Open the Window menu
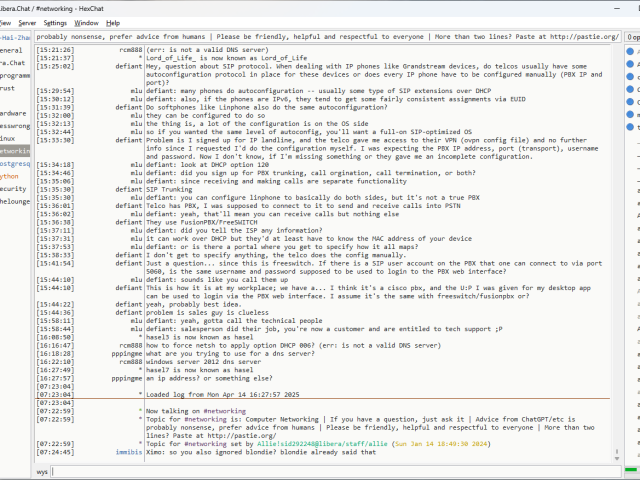Screen dimensions: 640x480 click(x=87, y=22)
